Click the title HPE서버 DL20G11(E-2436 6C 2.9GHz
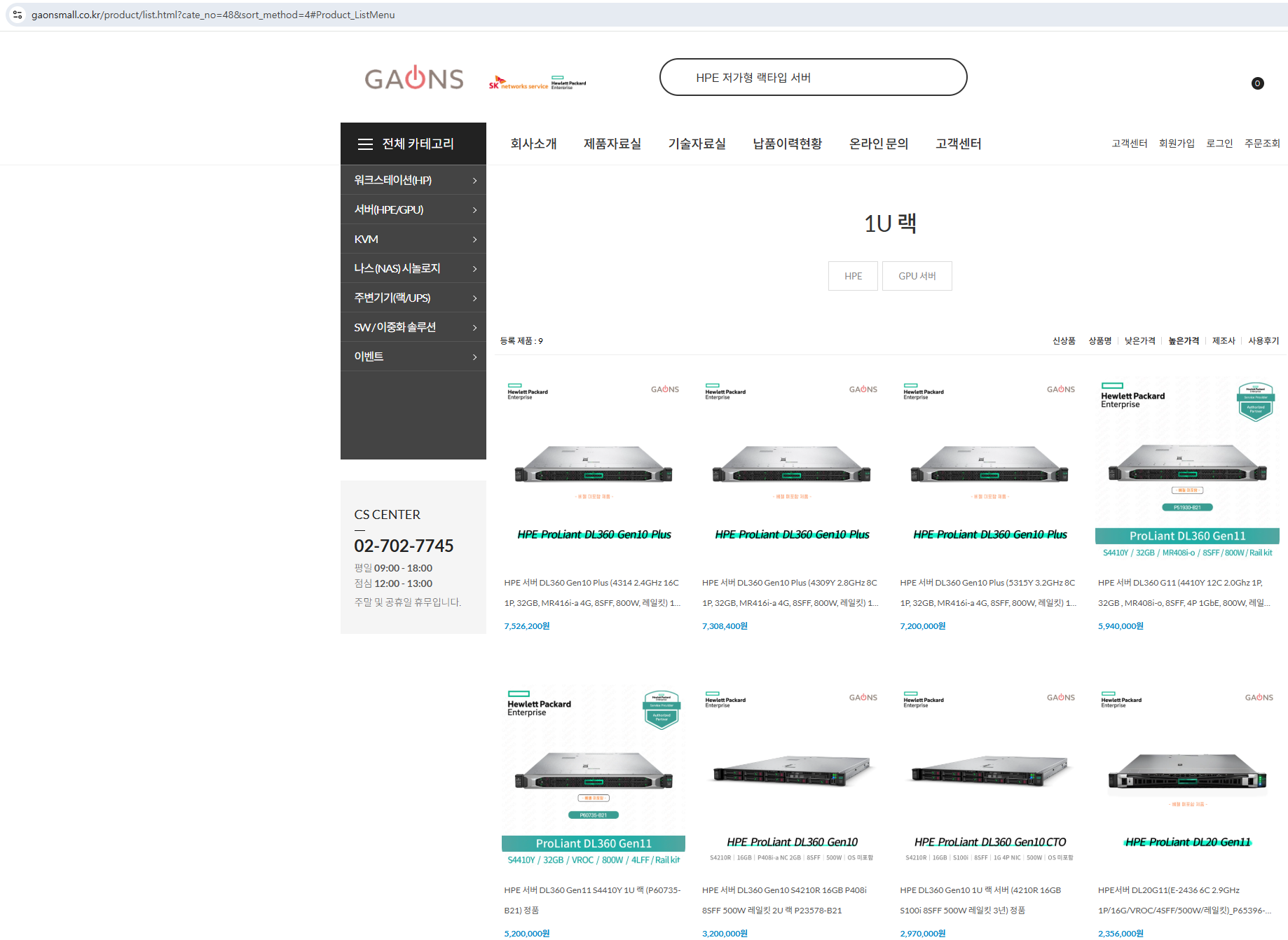Image resolution: width=1288 pixels, height=940 pixels. tap(1185, 900)
